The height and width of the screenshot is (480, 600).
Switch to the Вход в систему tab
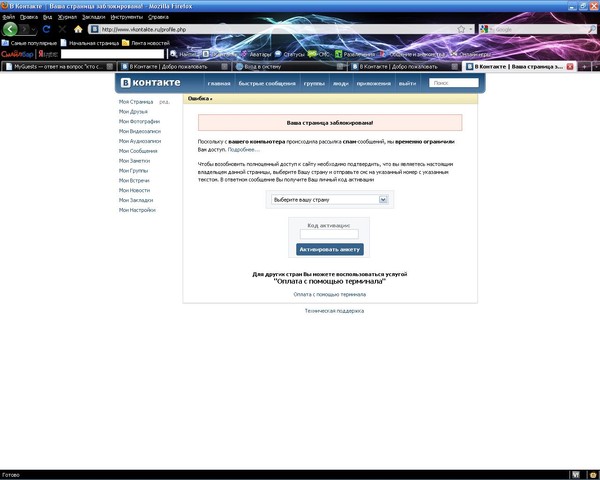(x=289, y=67)
